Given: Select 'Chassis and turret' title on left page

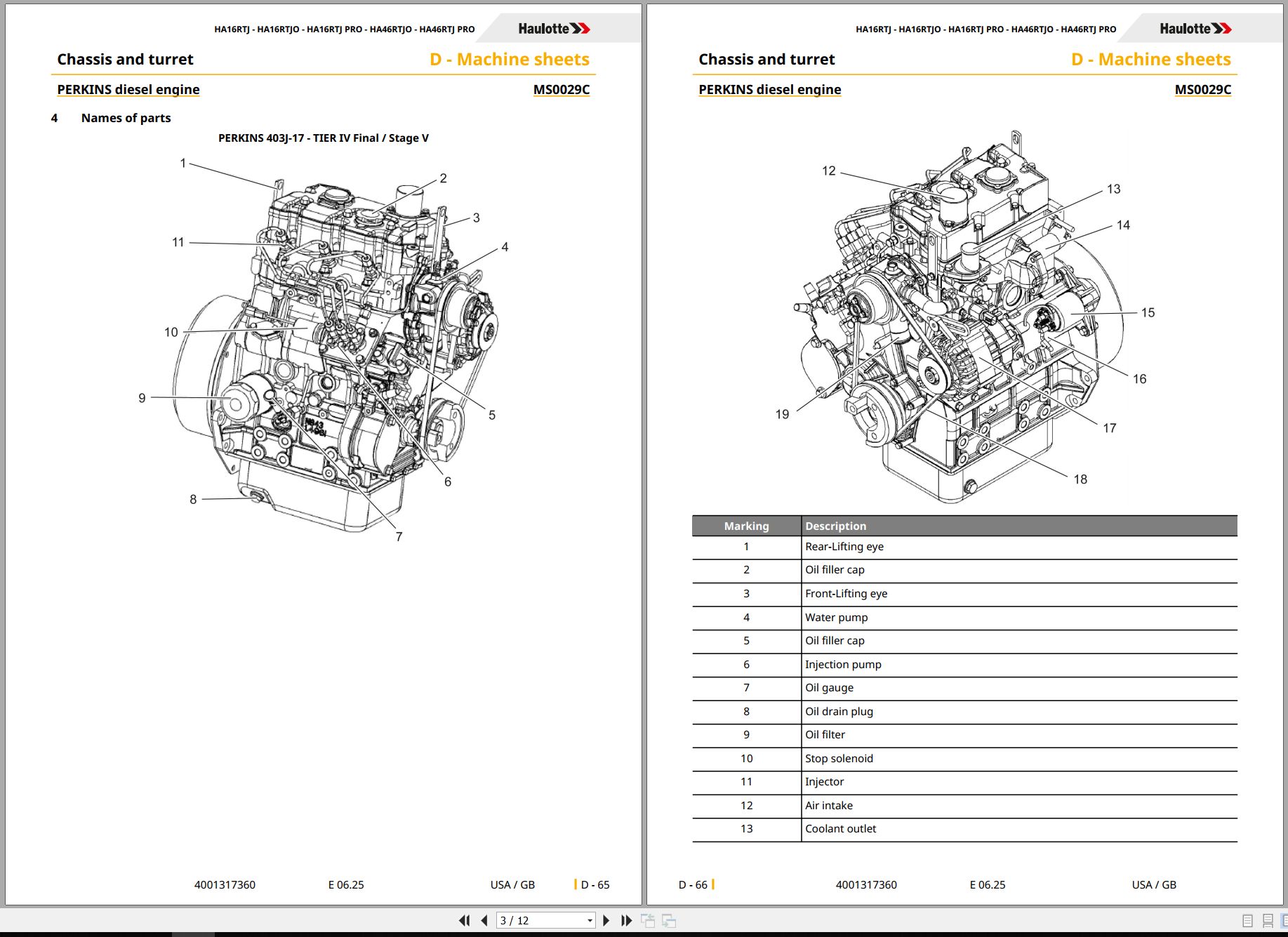Looking at the screenshot, I should 125,59.
